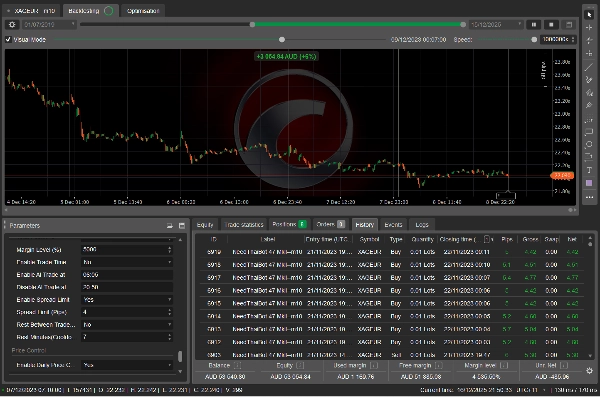Open the backtest end date dropdown
This screenshot has height=397, width=600.
coord(496,25)
